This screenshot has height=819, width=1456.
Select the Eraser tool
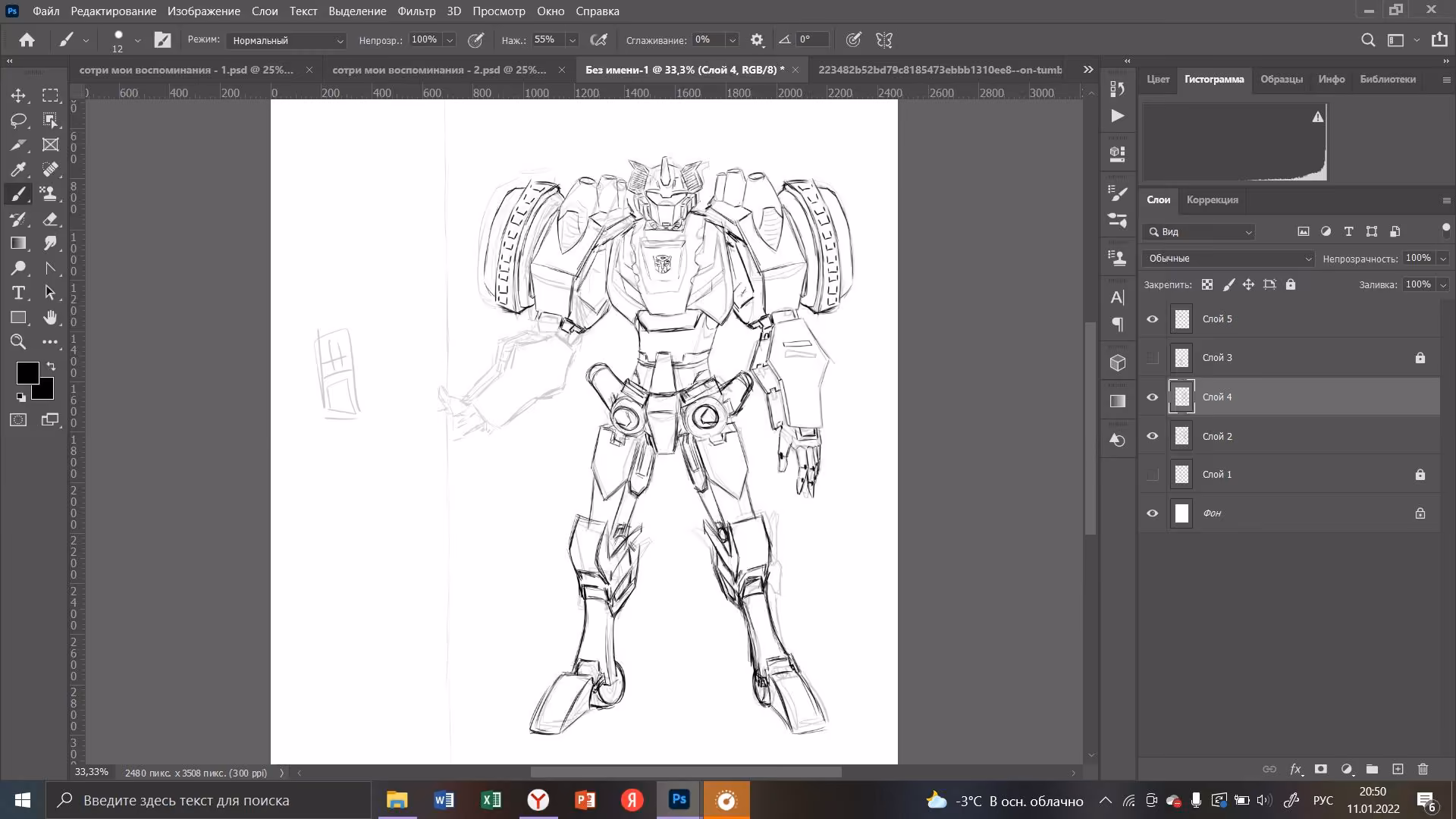click(x=50, y=219)
